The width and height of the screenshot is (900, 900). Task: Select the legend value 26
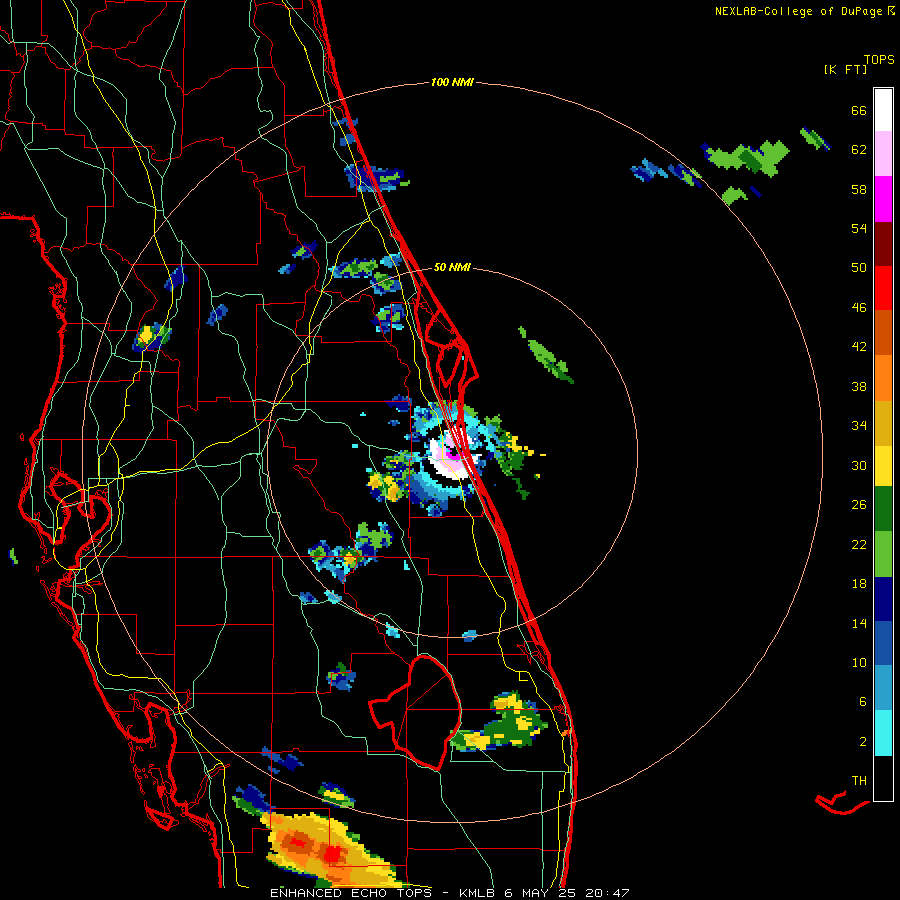pos(859,505)
